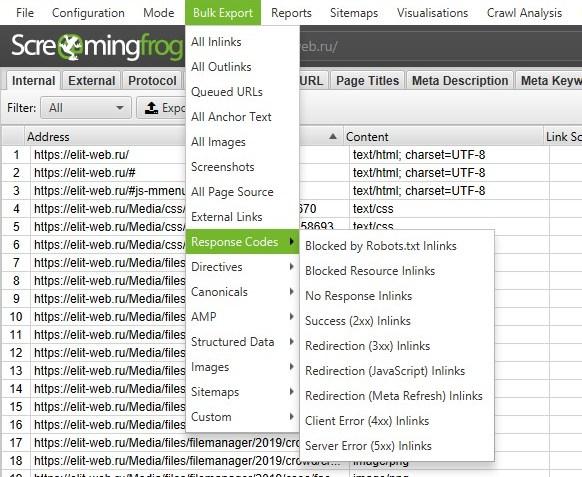
Task: Click the Link Score column header
Action: tap(563, 137)
